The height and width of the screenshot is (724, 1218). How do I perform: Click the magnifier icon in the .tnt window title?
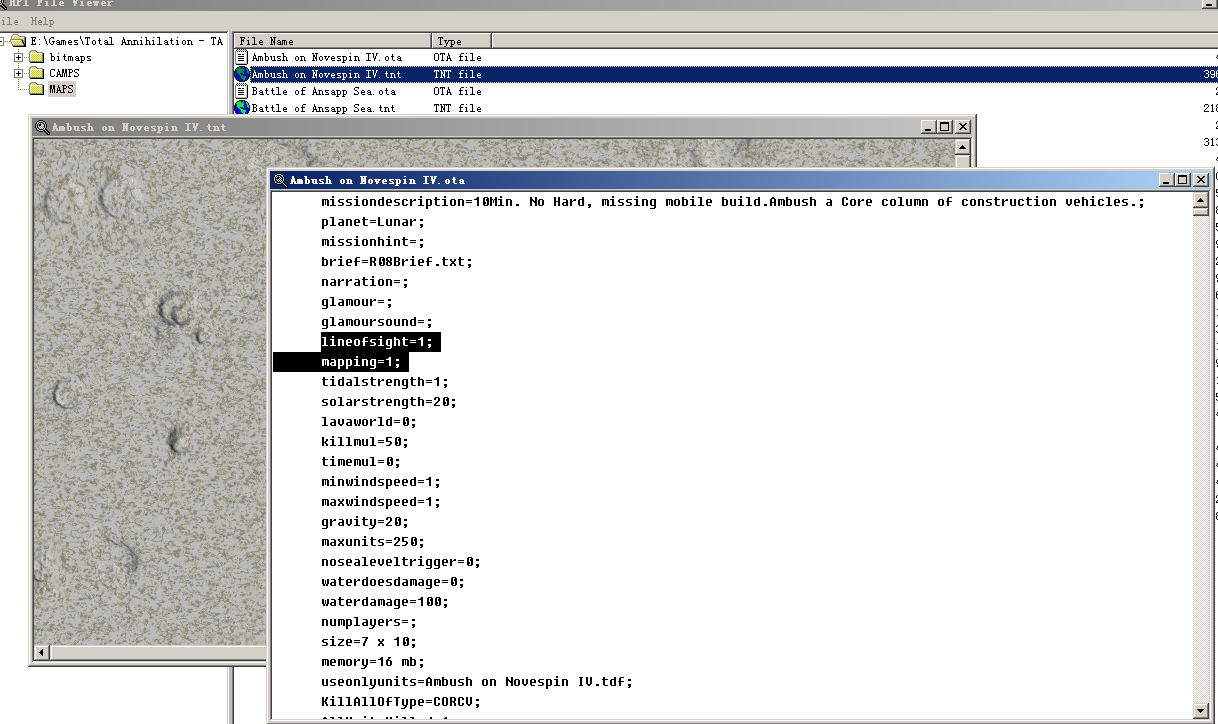pos(42,127)
